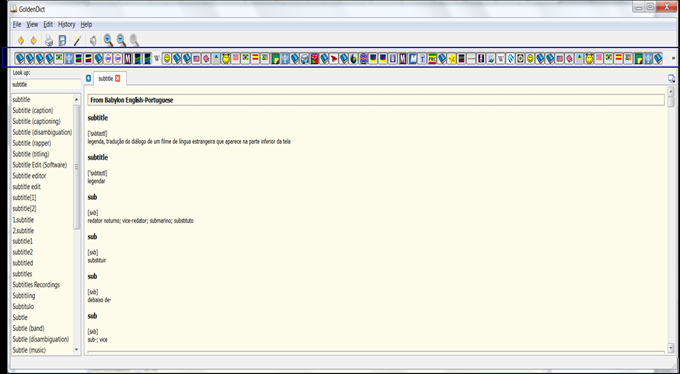The width and height of the screenshot is (680, 374).
Task: Expand hidden dictionary bar icons chevron
Action: click(x=673, y=58)
